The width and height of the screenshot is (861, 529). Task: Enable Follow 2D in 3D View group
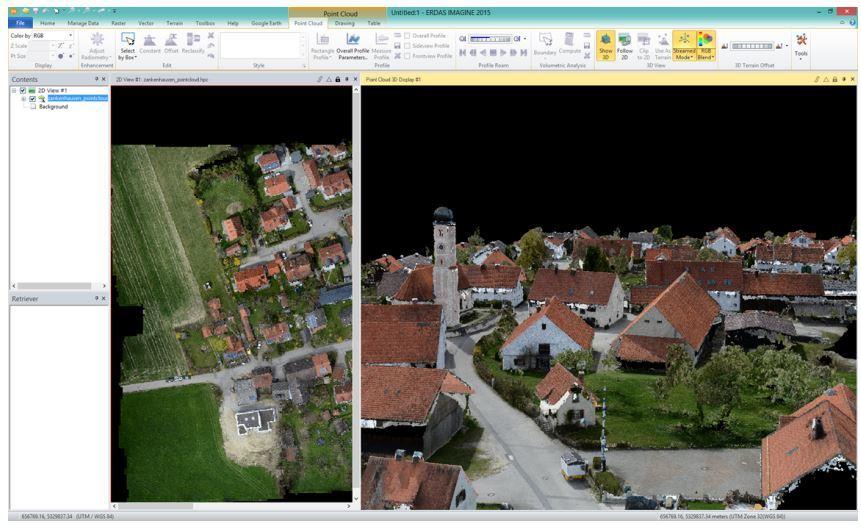click(624, 46)
